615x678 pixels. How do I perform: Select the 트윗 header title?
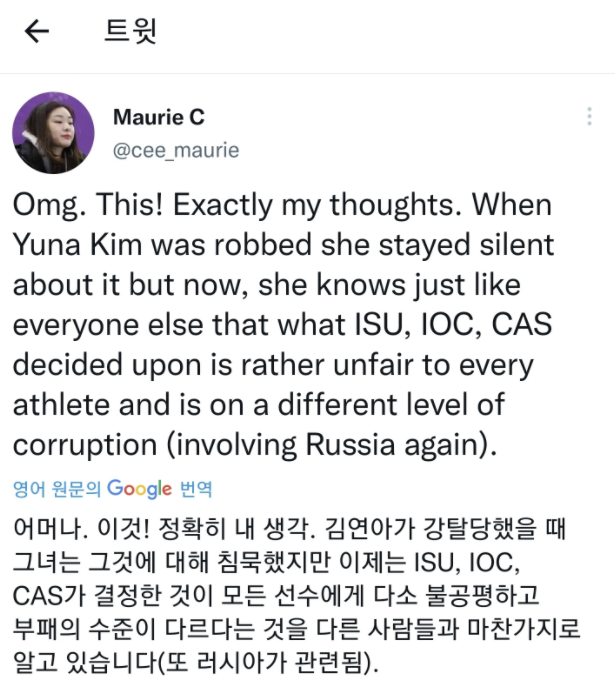click(x=131, y=32)
